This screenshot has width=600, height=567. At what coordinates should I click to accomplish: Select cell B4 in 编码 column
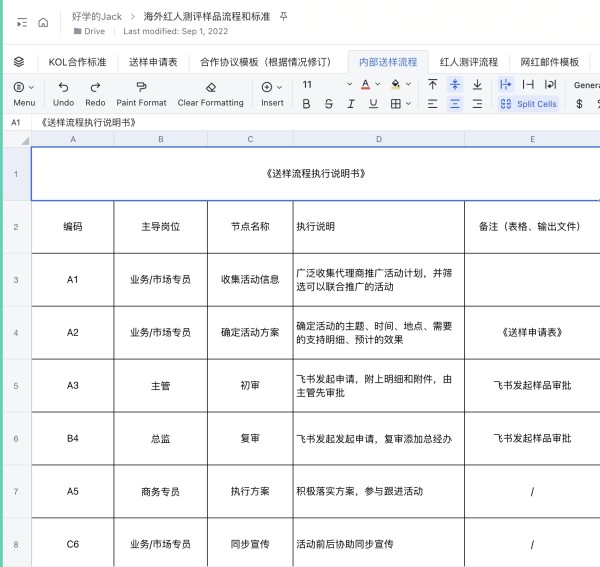[x=73, y=438]
